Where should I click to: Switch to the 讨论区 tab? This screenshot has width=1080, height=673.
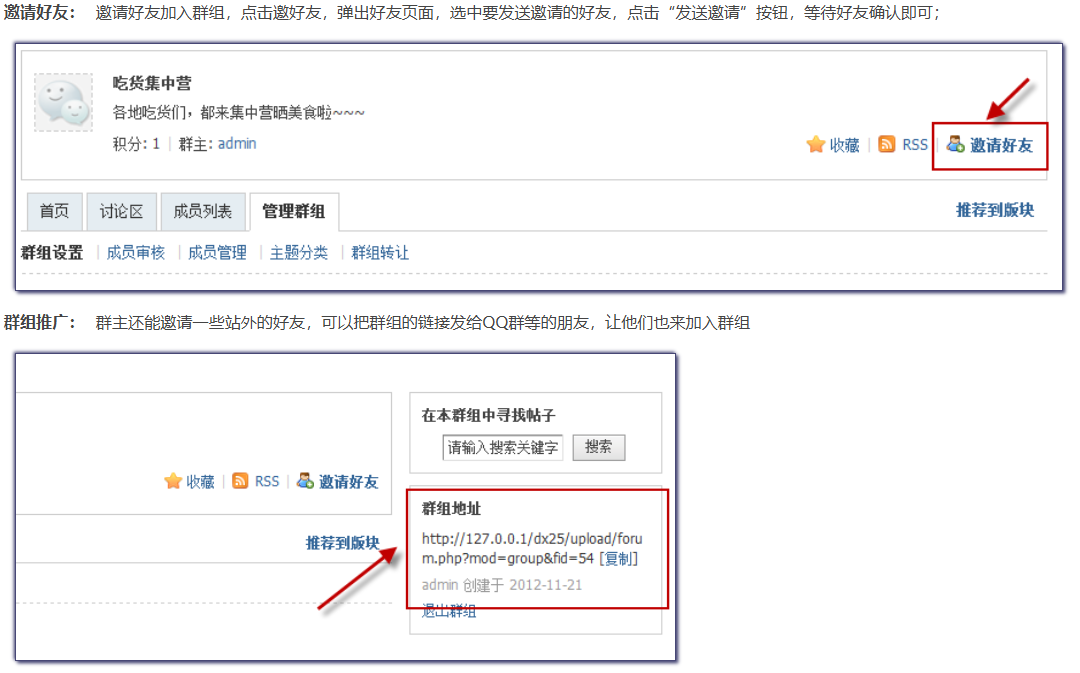pyautogui.click(x=121, y=212)
